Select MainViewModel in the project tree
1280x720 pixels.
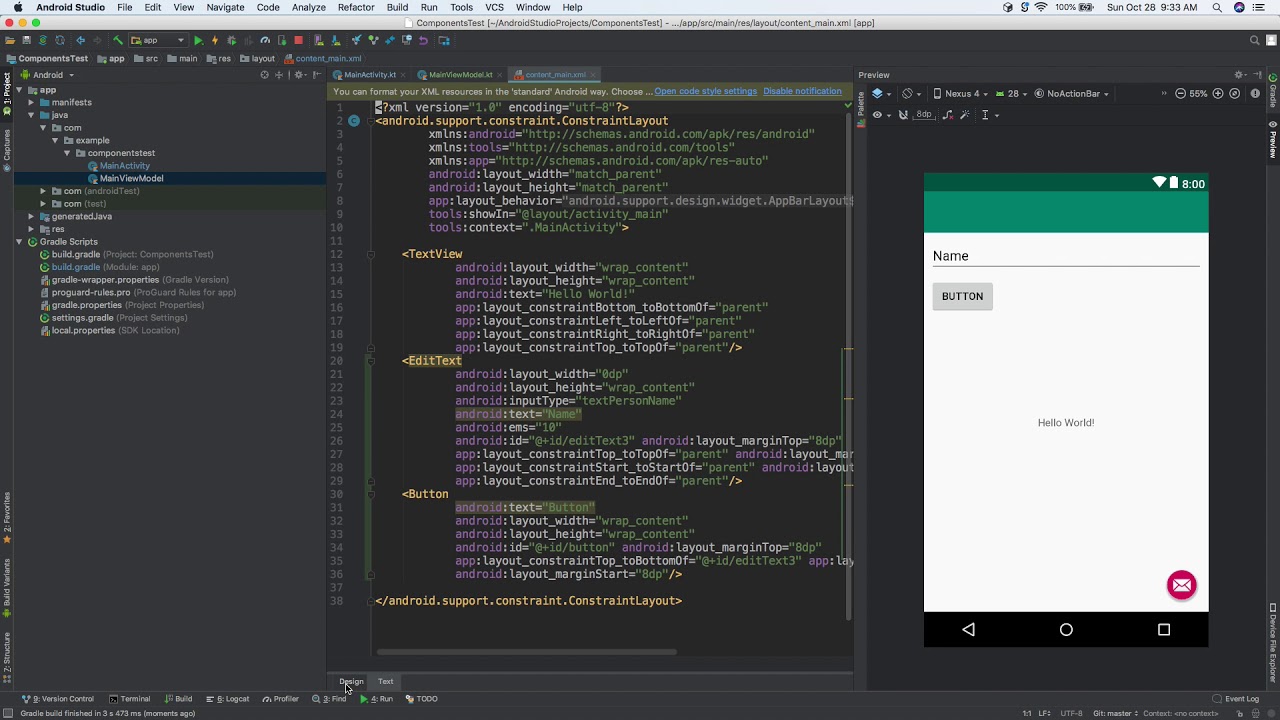(131, 178)
